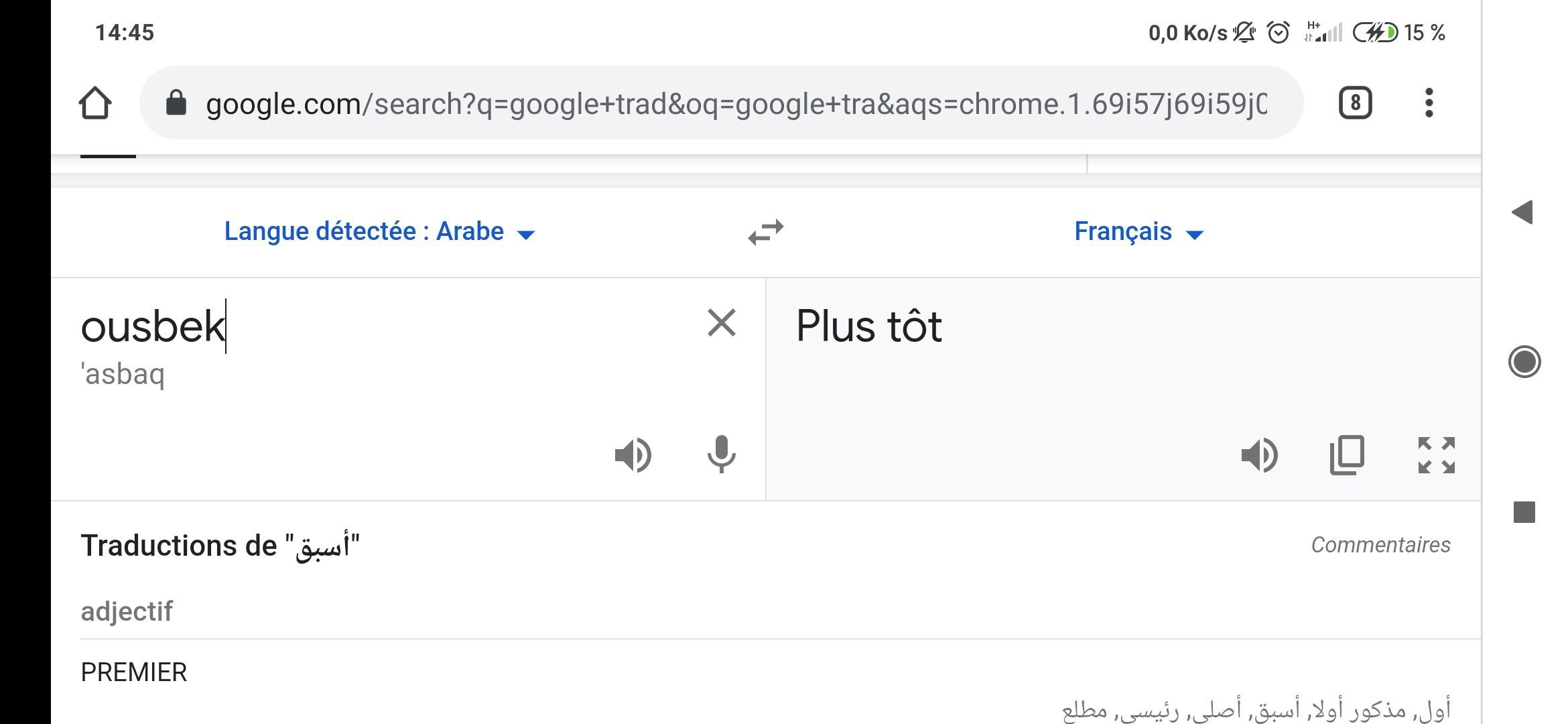Open the tab switcher showing 8 tabs
The image size is (1568, 724).
tap(1355, 103)
